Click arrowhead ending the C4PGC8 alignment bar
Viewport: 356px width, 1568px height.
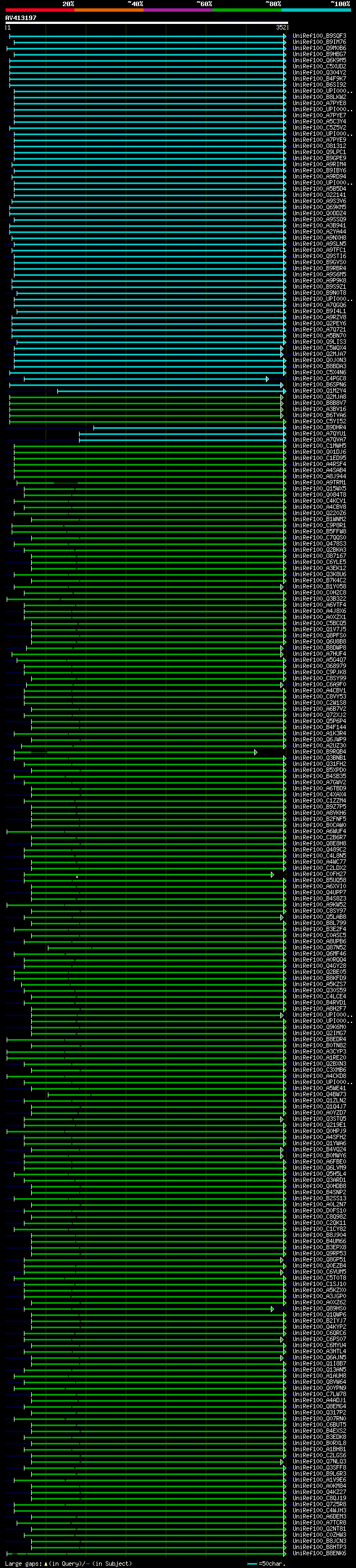[267, 379]
